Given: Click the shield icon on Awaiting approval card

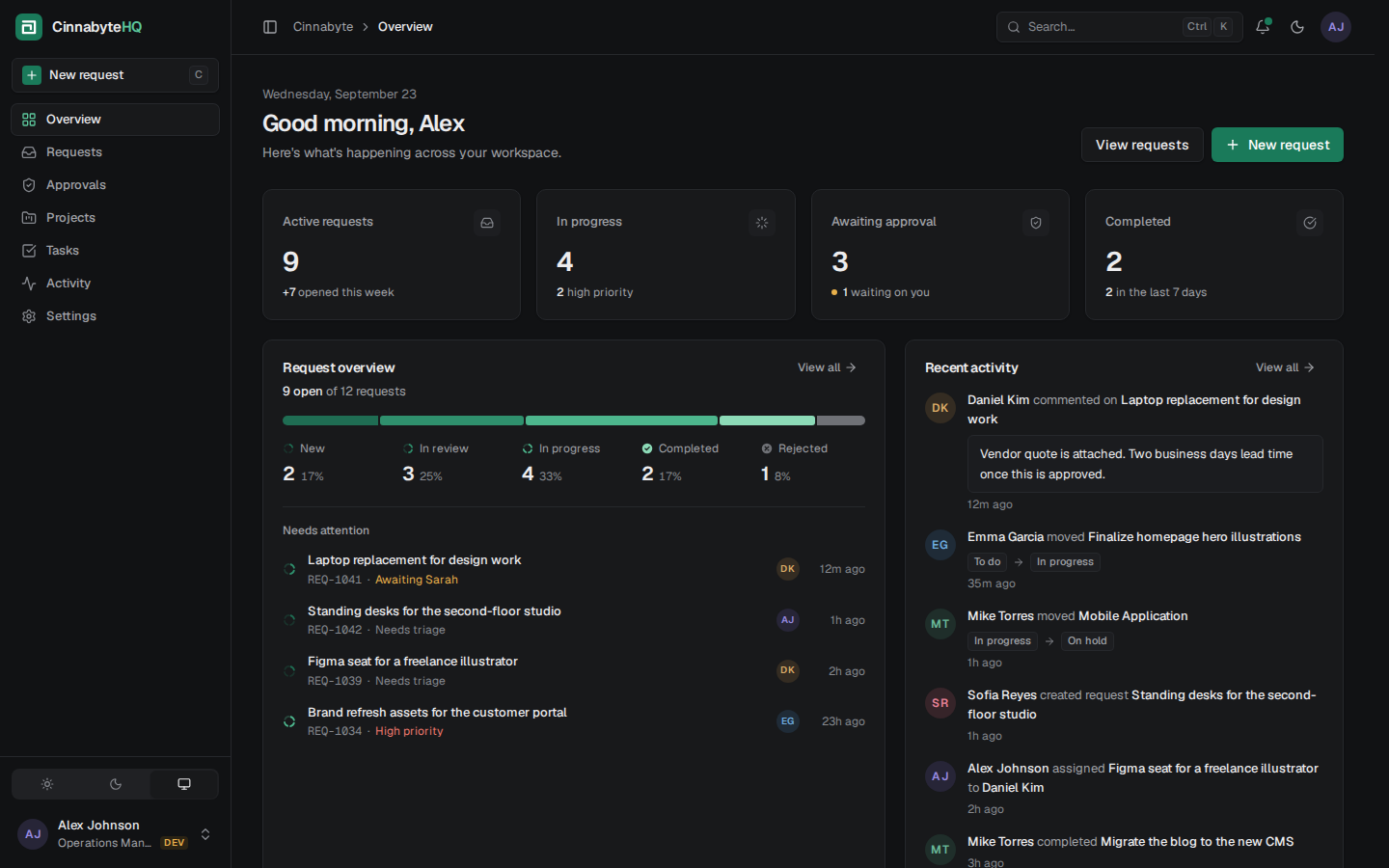Looking at the screenshot, I should coord(1036,223).
